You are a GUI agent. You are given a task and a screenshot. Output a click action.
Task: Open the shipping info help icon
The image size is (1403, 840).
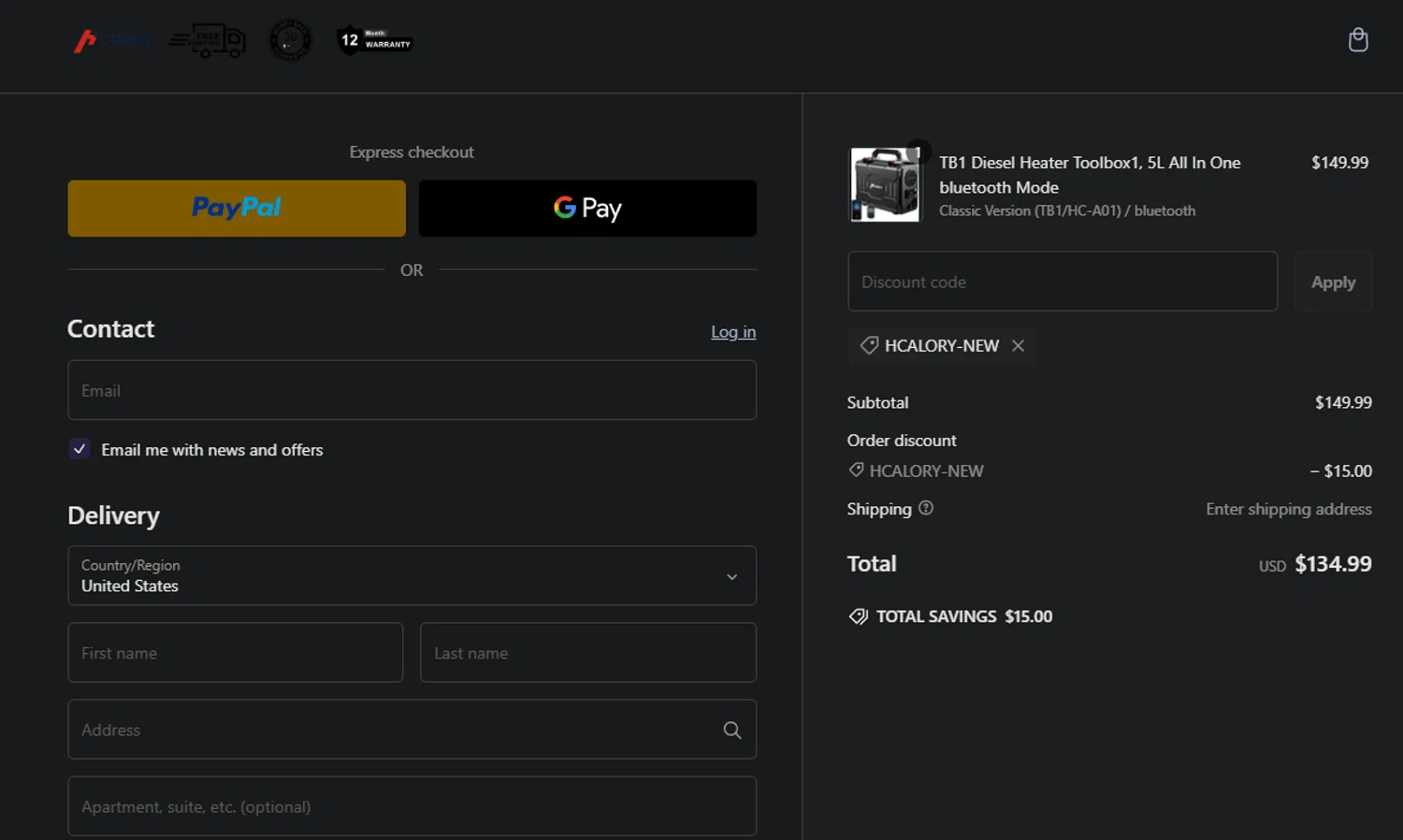point(926,508)
